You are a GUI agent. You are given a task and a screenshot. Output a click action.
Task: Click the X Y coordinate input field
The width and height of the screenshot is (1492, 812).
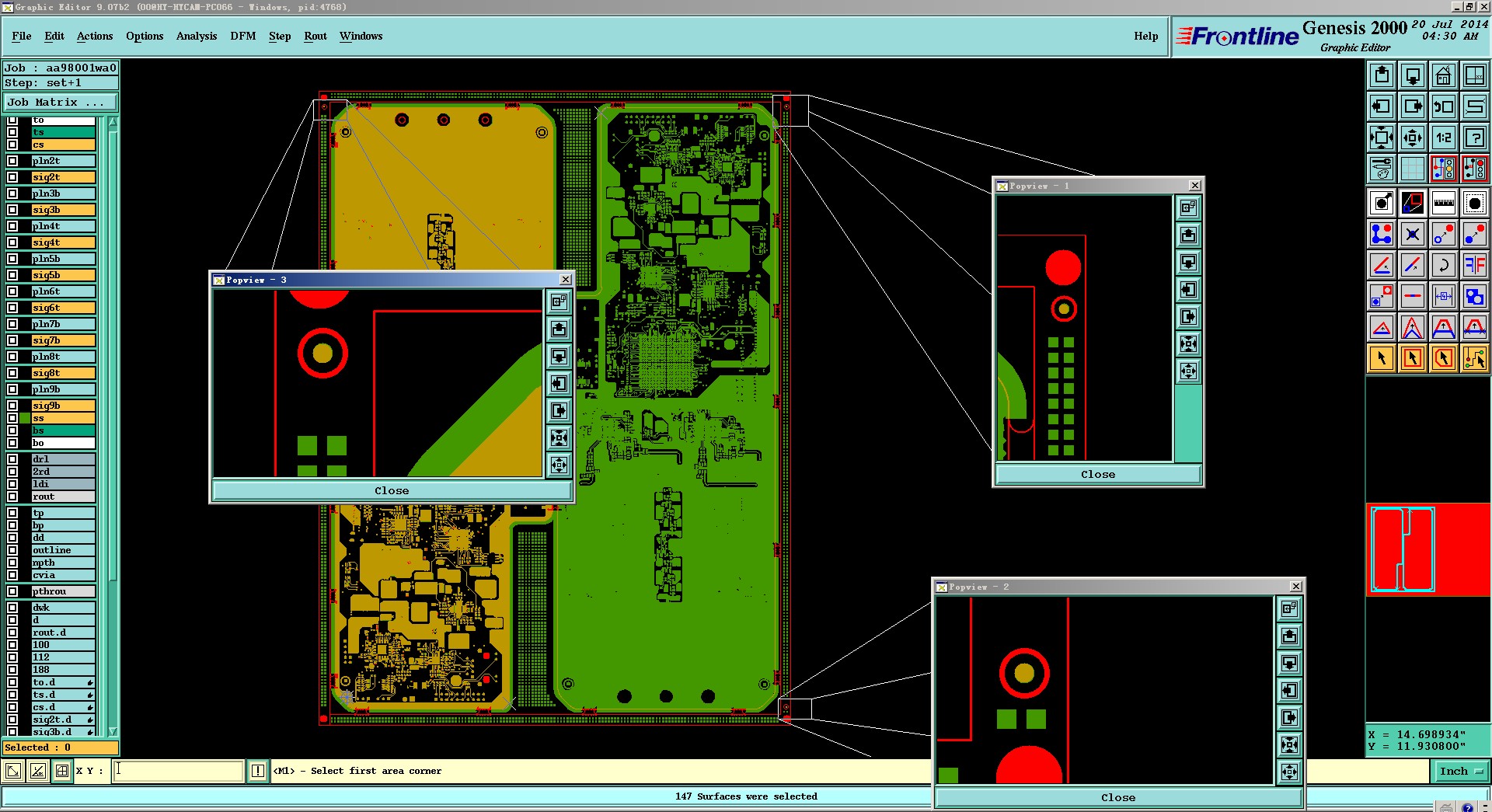pos(179,771)
